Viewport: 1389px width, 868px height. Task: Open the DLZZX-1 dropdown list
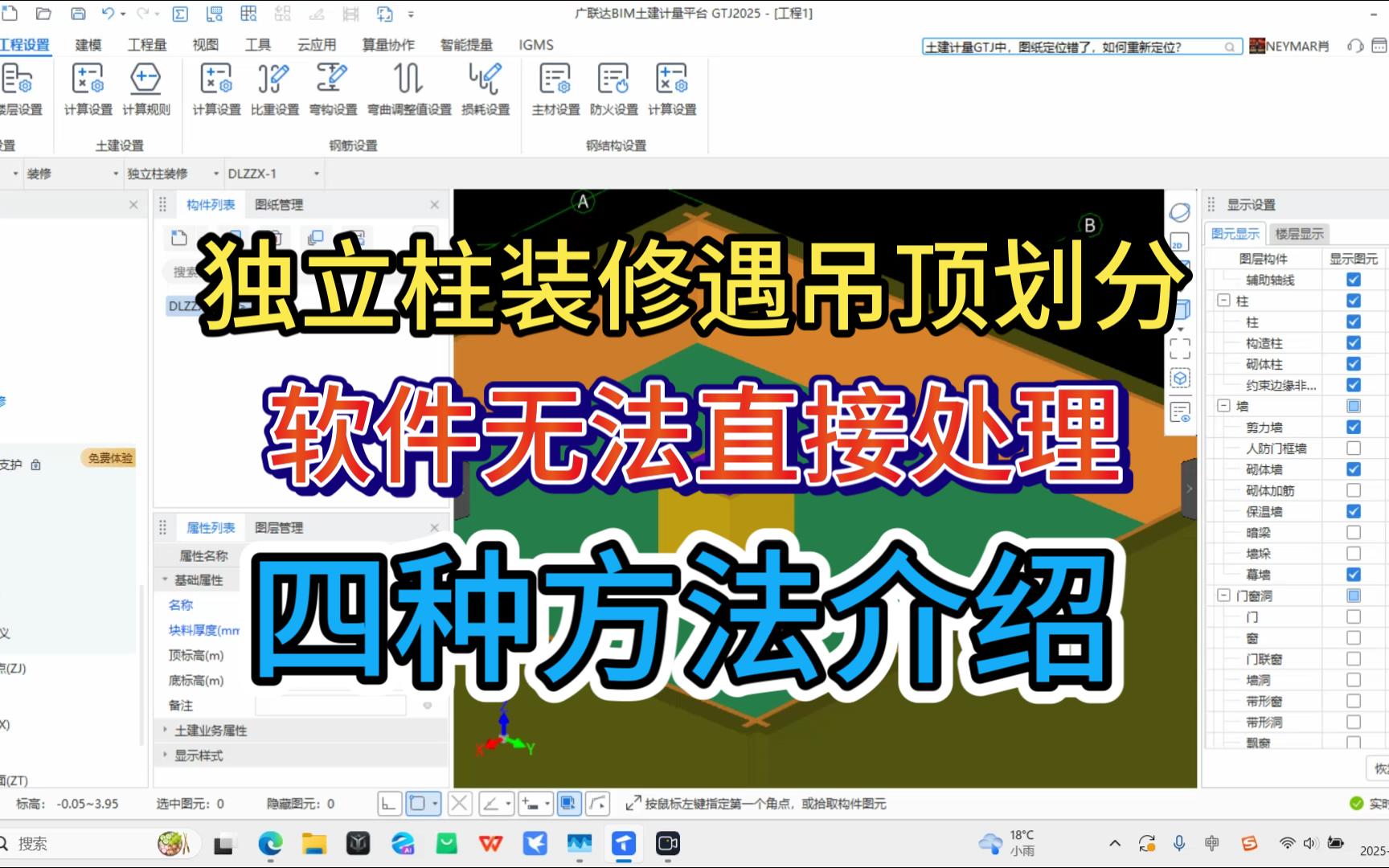(x=316, y=173)
